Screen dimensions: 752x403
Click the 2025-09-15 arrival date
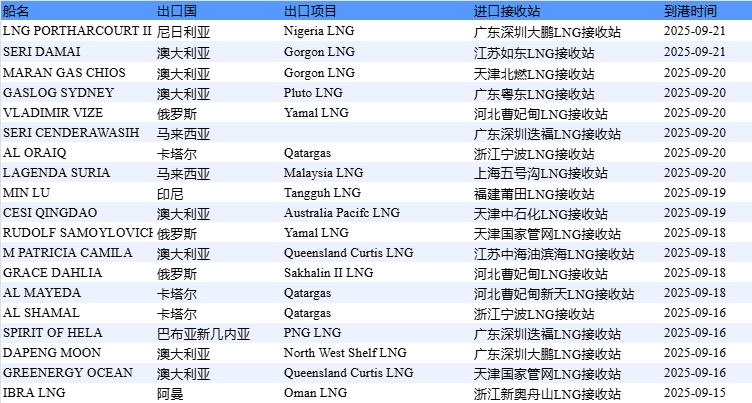[695, 393]
